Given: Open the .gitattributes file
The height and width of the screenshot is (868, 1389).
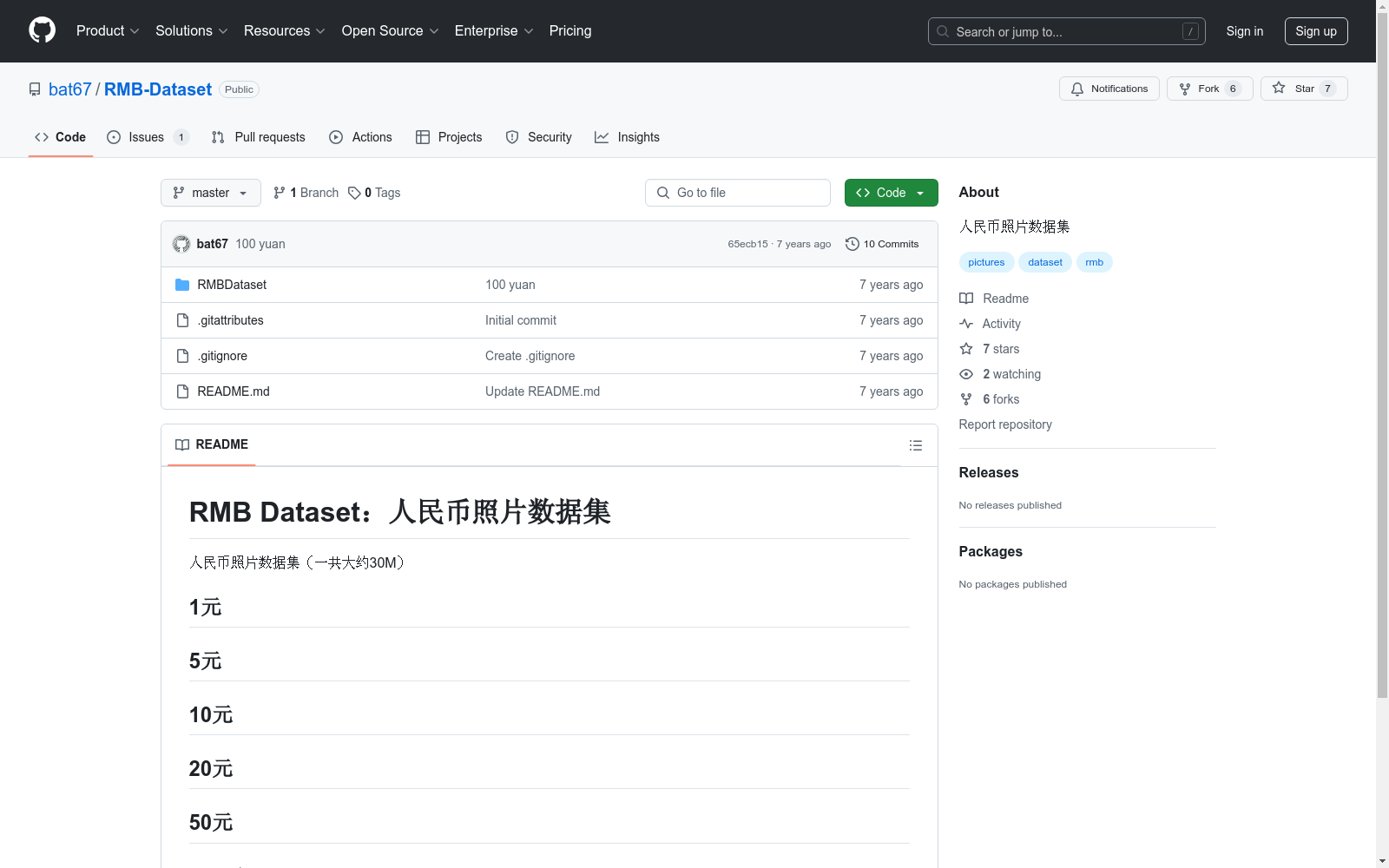Looking at the screenshot, I should pos(230,320).
